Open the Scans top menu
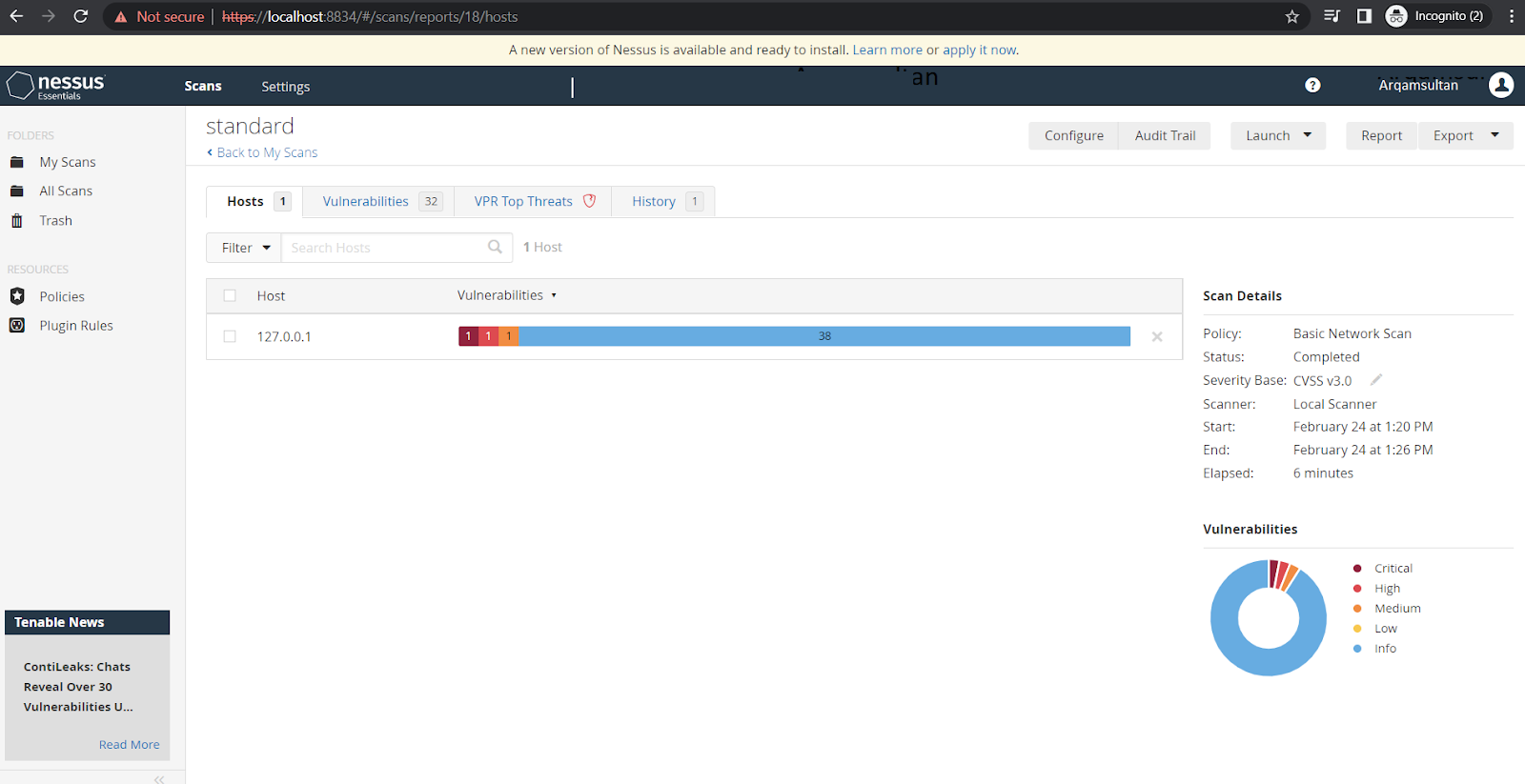 (203, 86)
